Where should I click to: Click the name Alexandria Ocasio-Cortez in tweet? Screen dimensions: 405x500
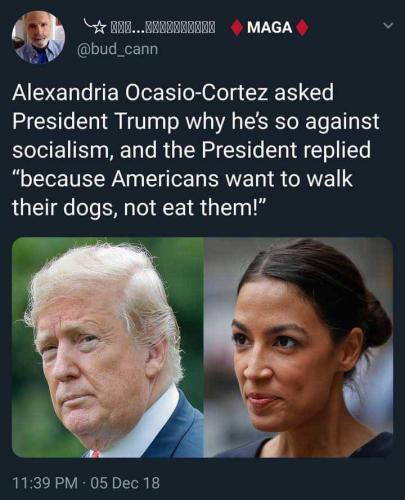(x=140, y=92)
